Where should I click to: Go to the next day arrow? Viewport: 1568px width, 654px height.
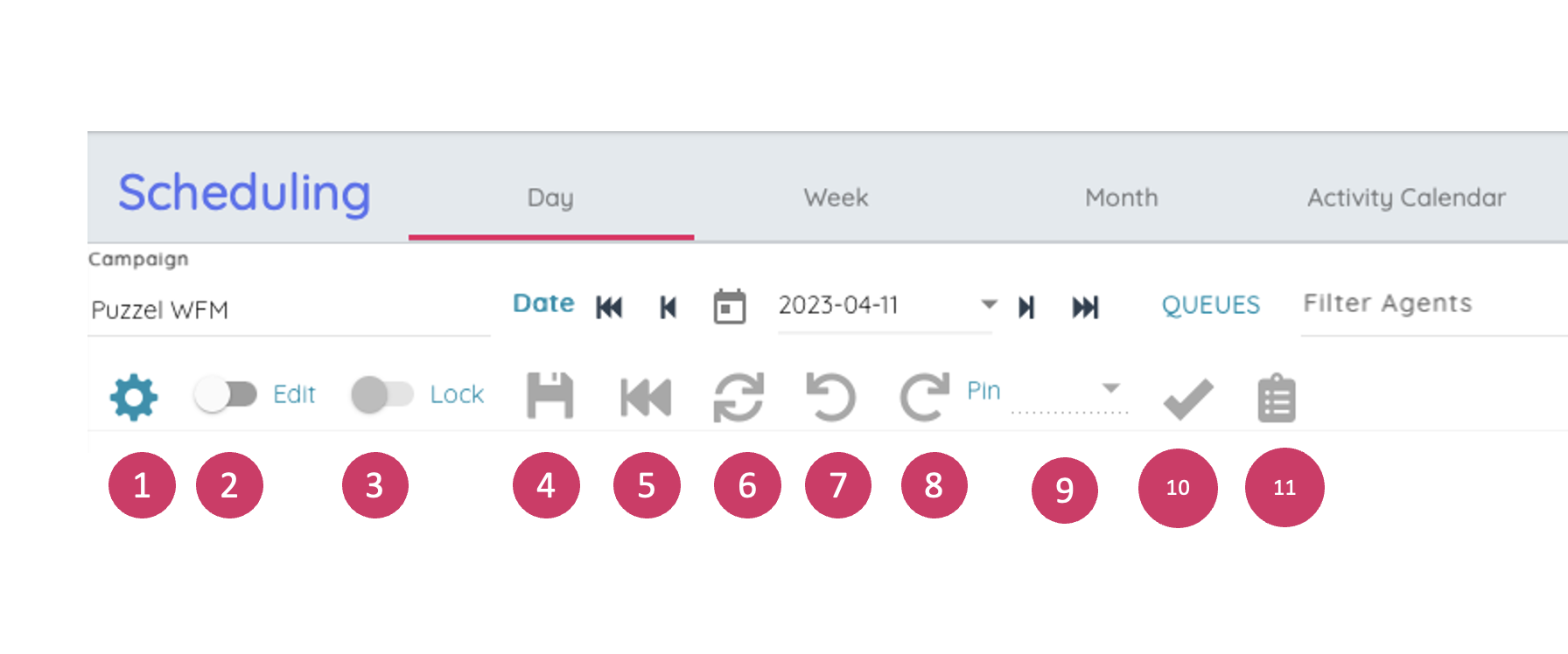pyautogui.click(x=1026, y=307)
